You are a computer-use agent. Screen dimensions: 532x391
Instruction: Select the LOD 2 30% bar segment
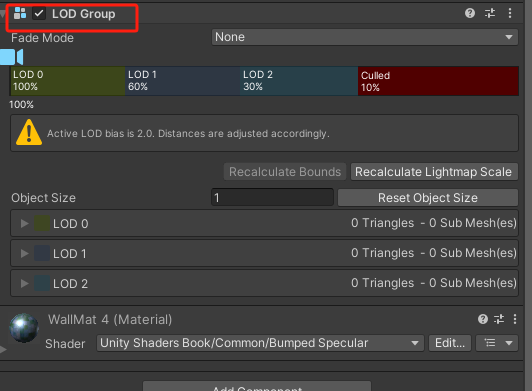[299, 81]
